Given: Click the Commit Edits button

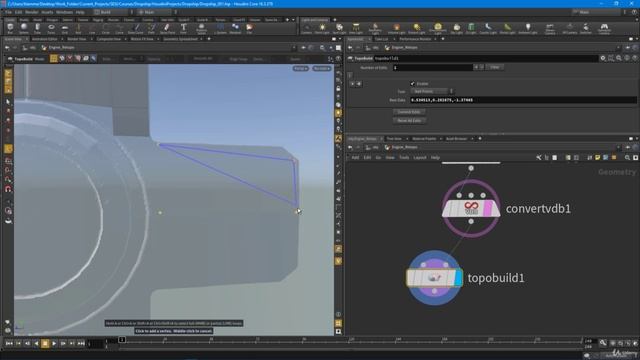Looking at the screenshot, I should tap(409, 112).
